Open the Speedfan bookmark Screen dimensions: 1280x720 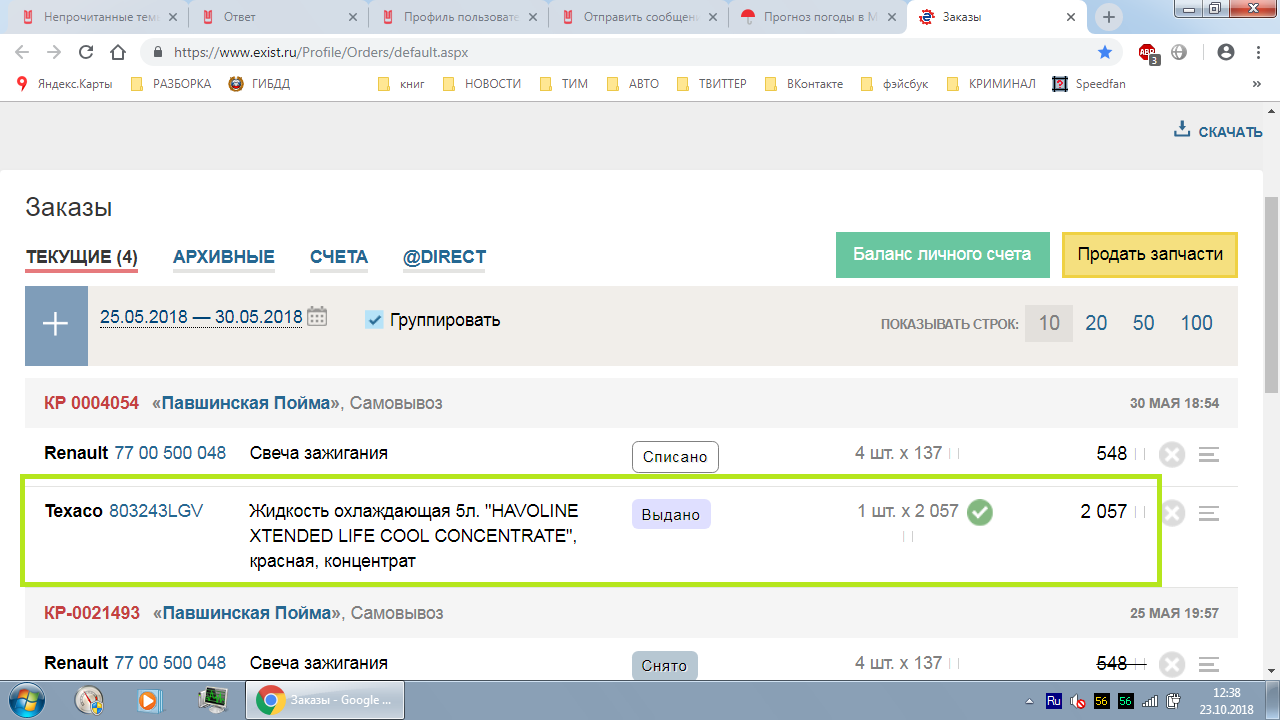pos(1090,84)
